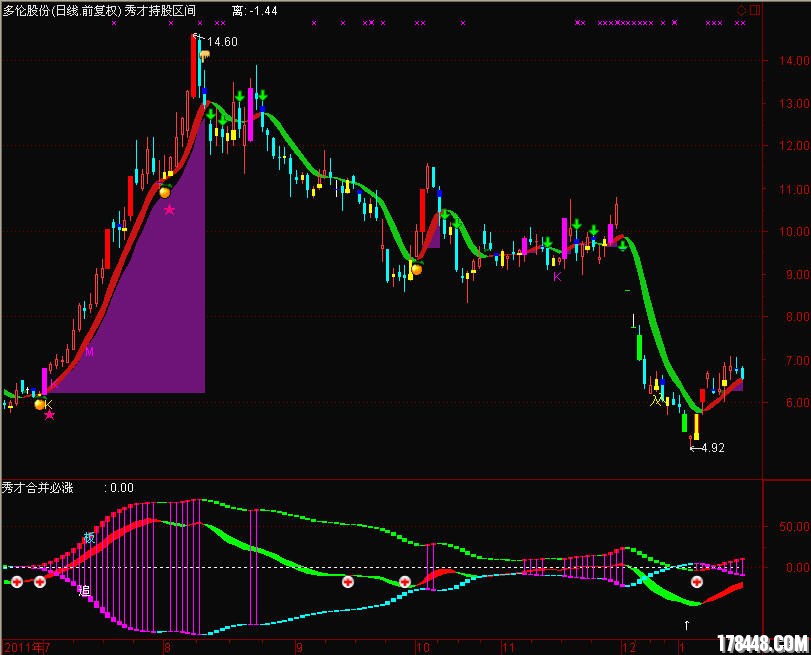Click month 8 on the time axis
Viewport: 811px width, 655px height.
pos(167,647)
